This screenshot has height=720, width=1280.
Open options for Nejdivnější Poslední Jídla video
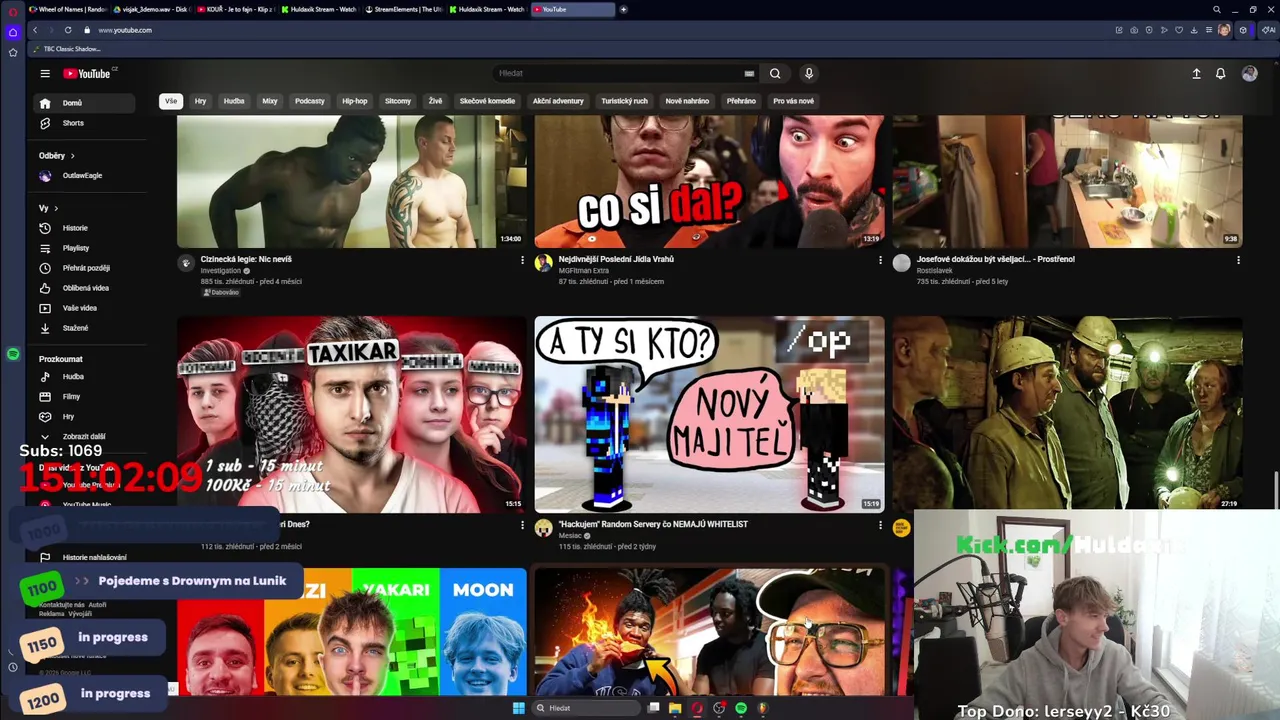pyautogui.click(x=880, y=260)
